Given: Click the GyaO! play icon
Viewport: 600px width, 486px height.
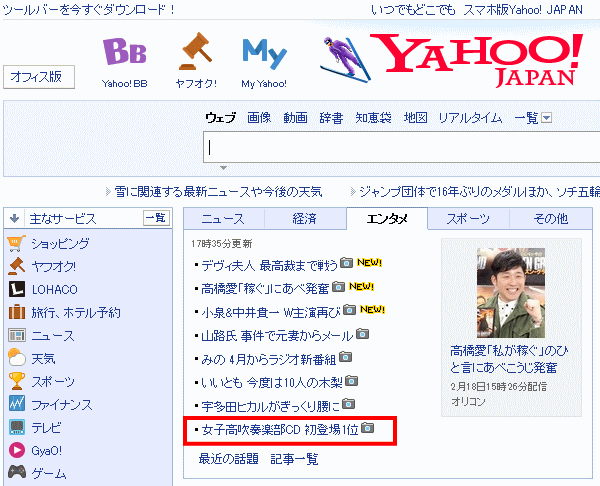Looking at the screenshot, I should coord(17,450).
